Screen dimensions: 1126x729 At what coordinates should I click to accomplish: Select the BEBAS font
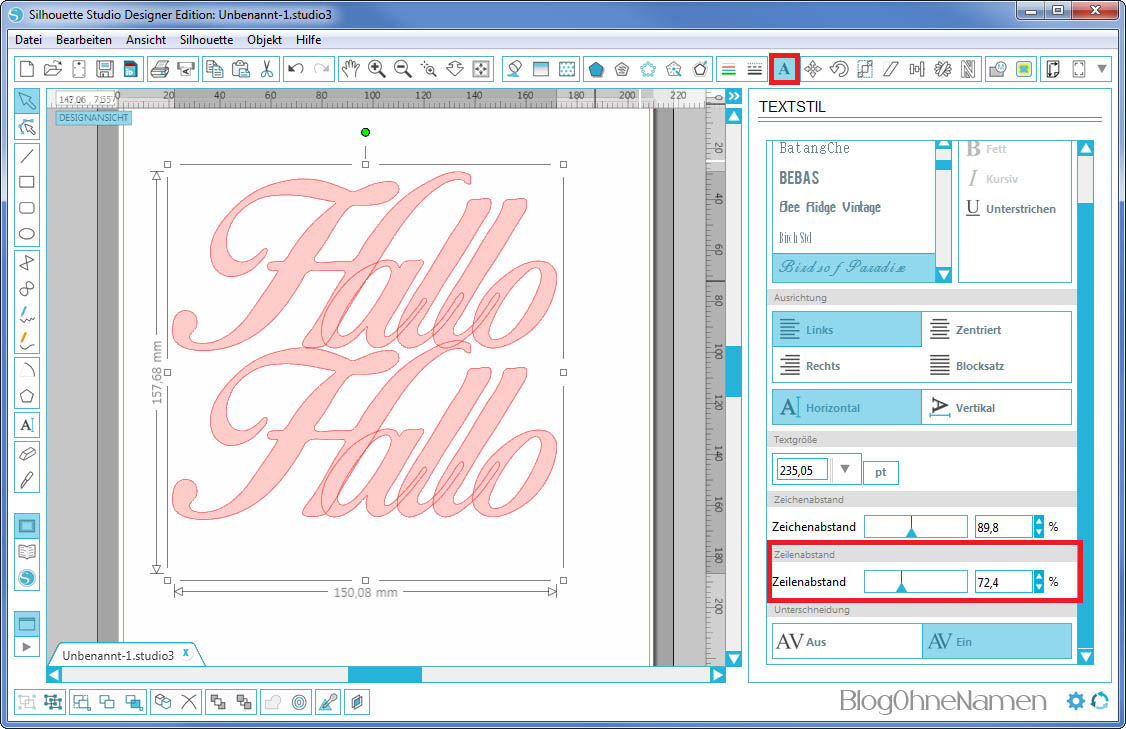[x=799, y=178]
